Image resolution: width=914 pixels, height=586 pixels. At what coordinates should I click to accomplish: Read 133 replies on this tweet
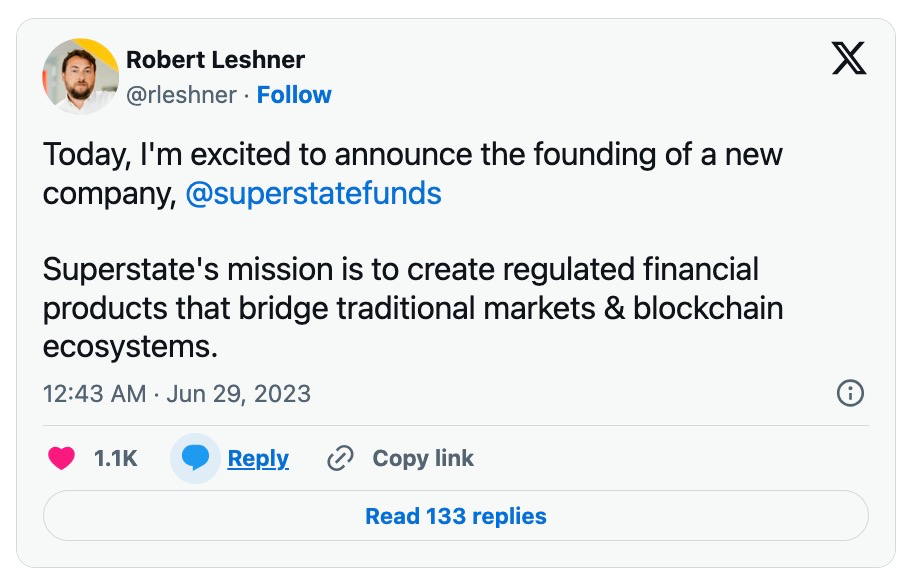click(x=455, y=517)
